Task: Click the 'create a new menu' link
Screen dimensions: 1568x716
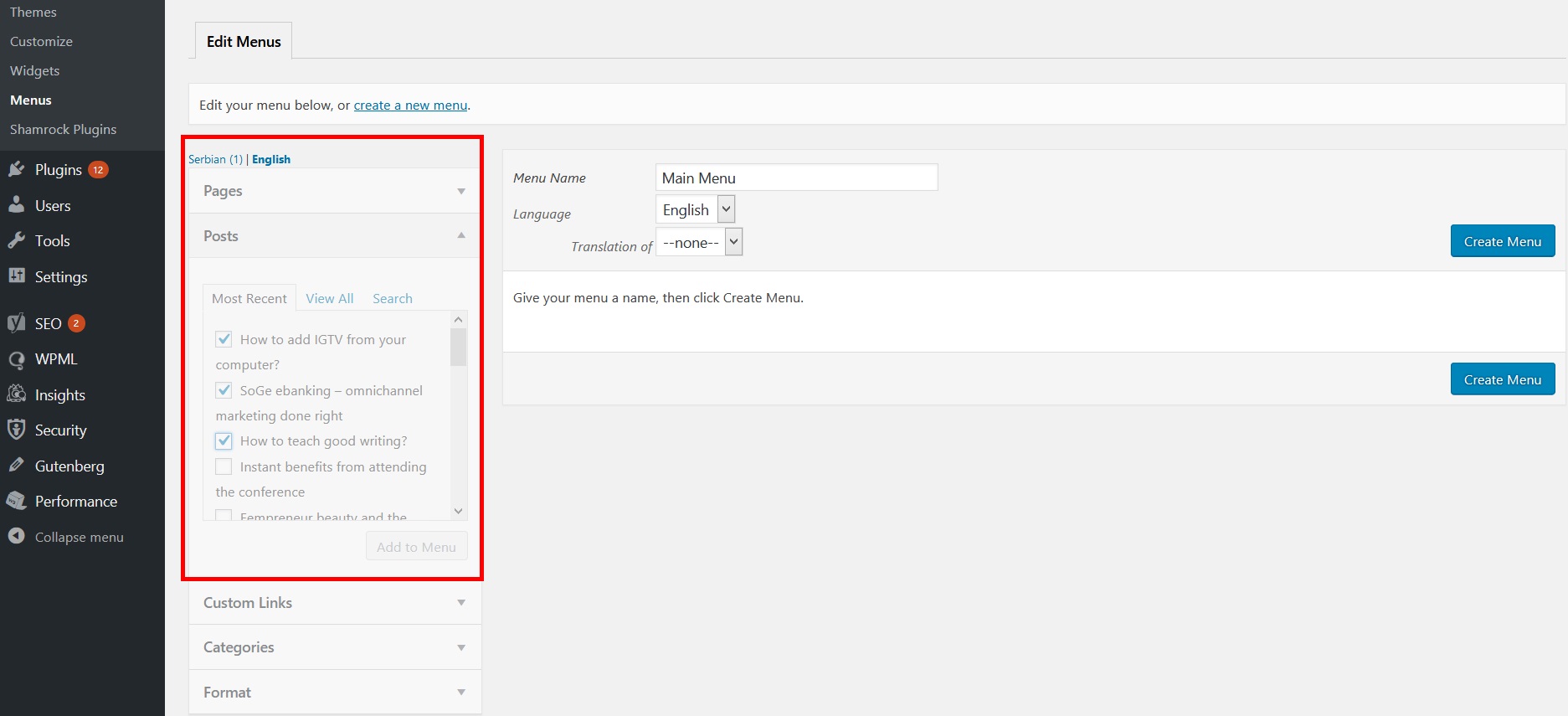Action: (x=410, y=105)
